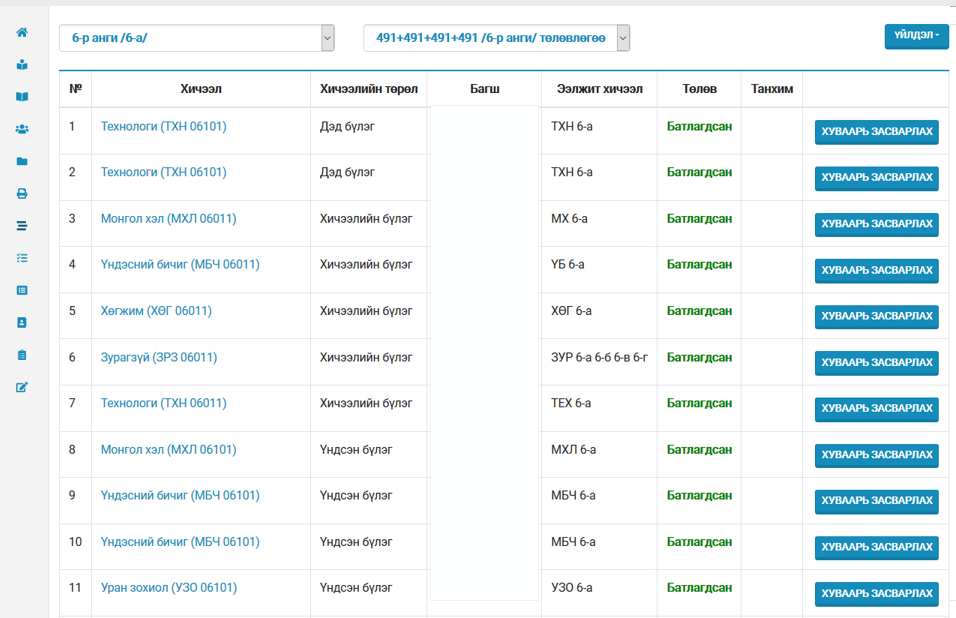Select the checklist icon in the sidebar
This screenshot has width=956, height=618.
[22, 258]
